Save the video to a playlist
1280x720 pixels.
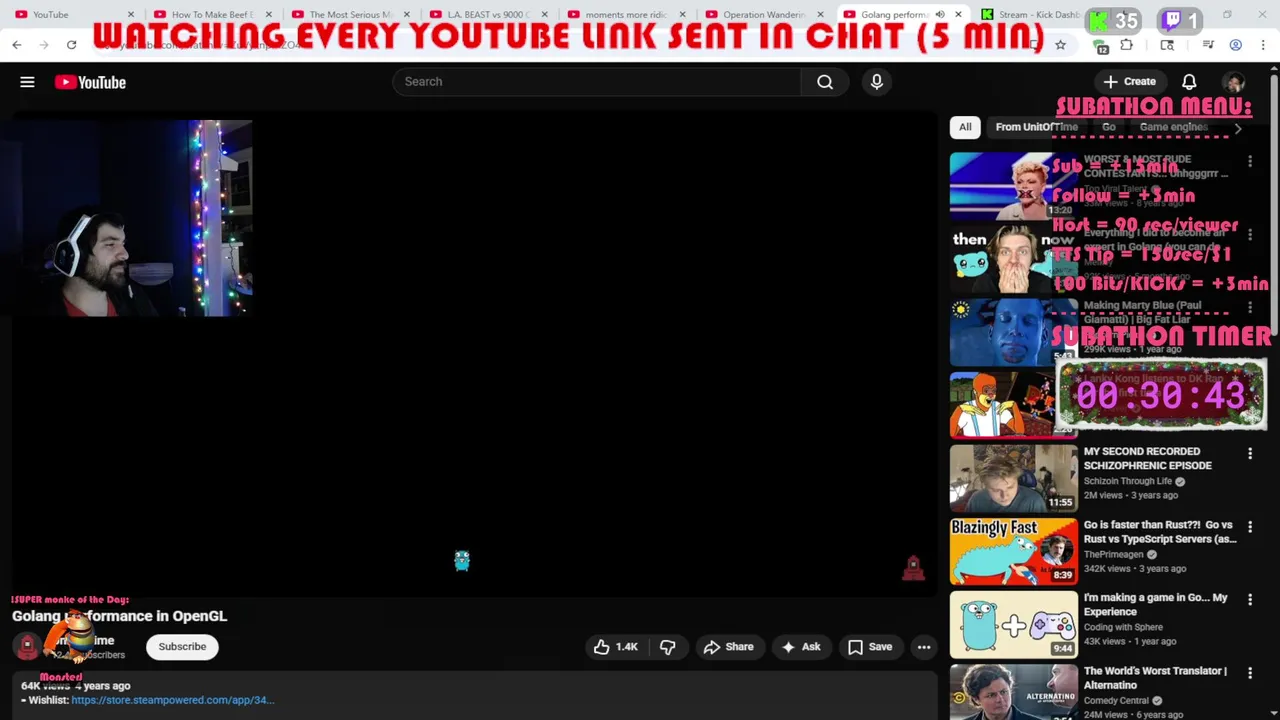tap(870, 647)
